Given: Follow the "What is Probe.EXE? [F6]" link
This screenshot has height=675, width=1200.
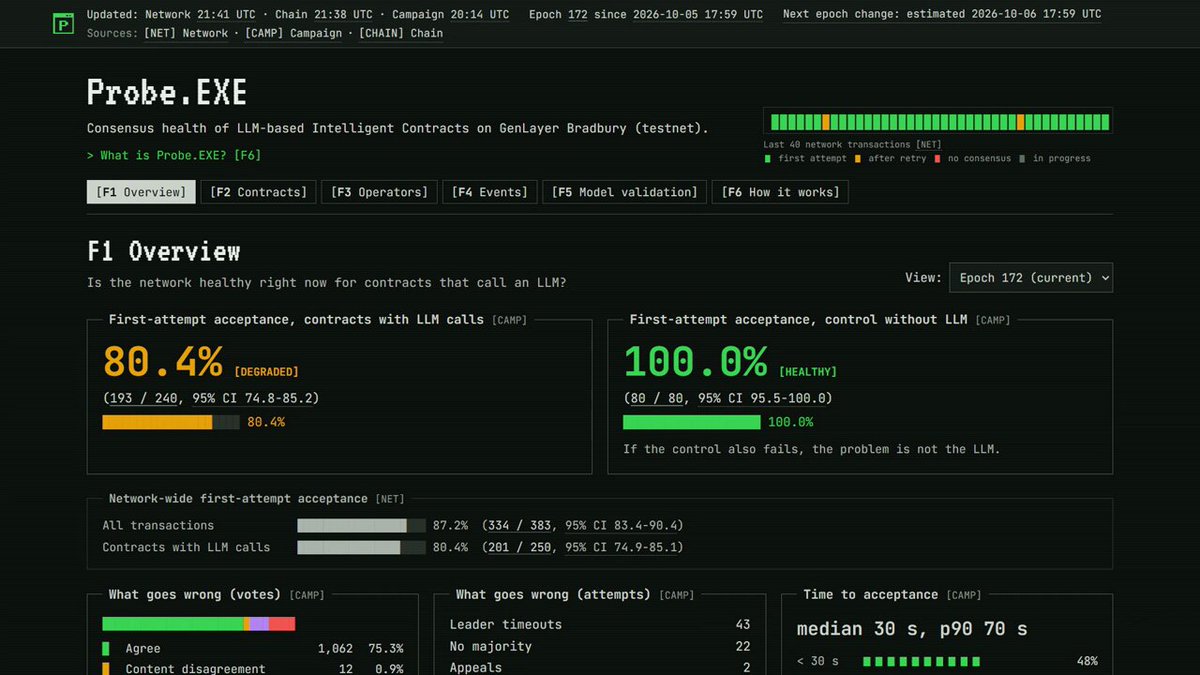Looking at the screenshot, I should point(174,156).
